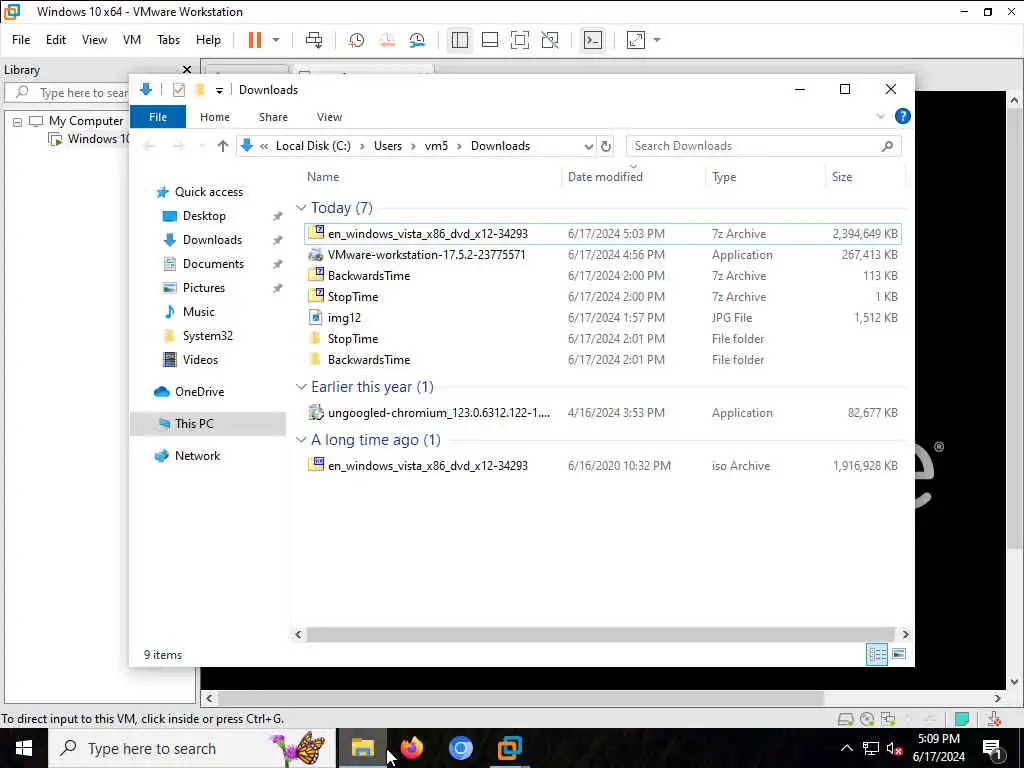Viewport: 1024px width, 768px height.
Task: Open the snapshot manager
Action: tap(417, 40)
